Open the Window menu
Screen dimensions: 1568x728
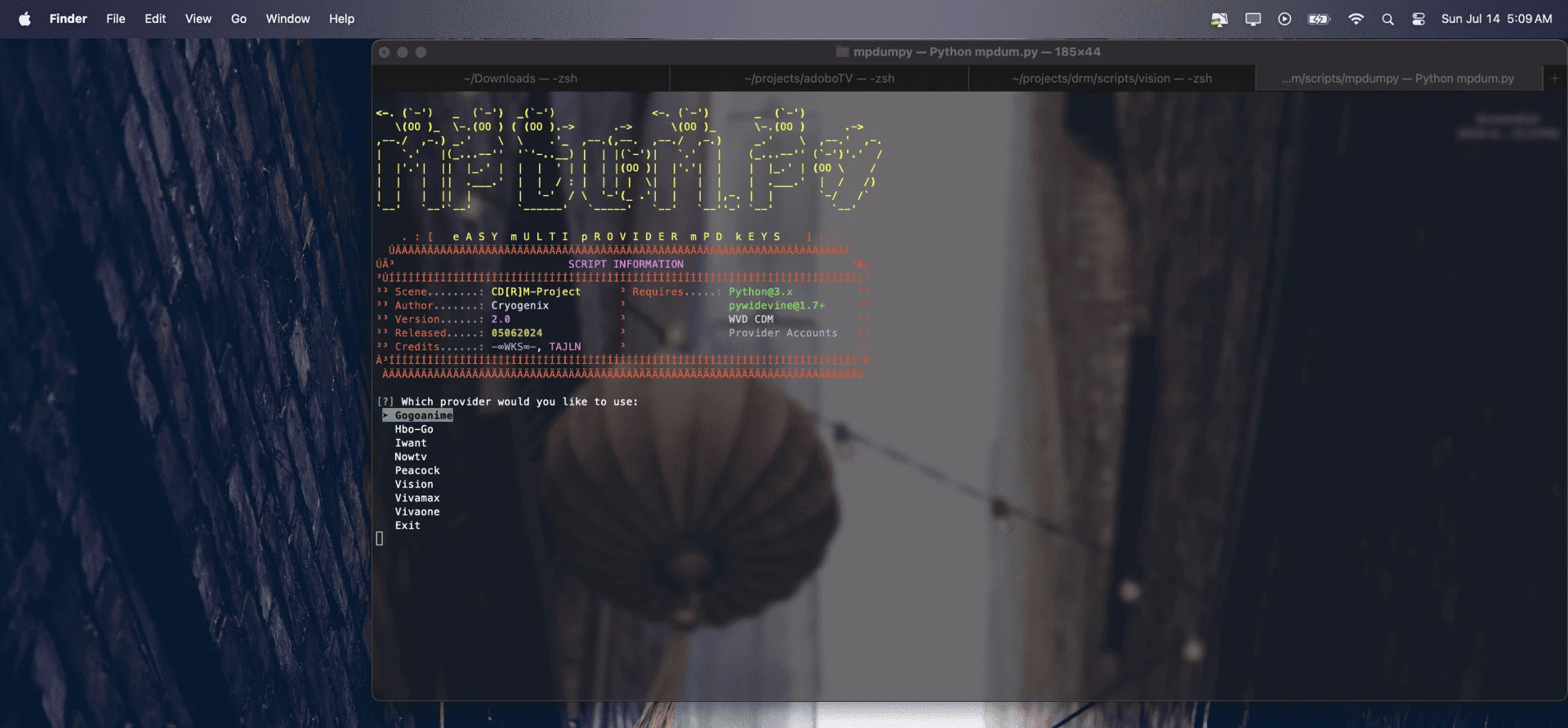pyautogui.click(x=287, y=19)
